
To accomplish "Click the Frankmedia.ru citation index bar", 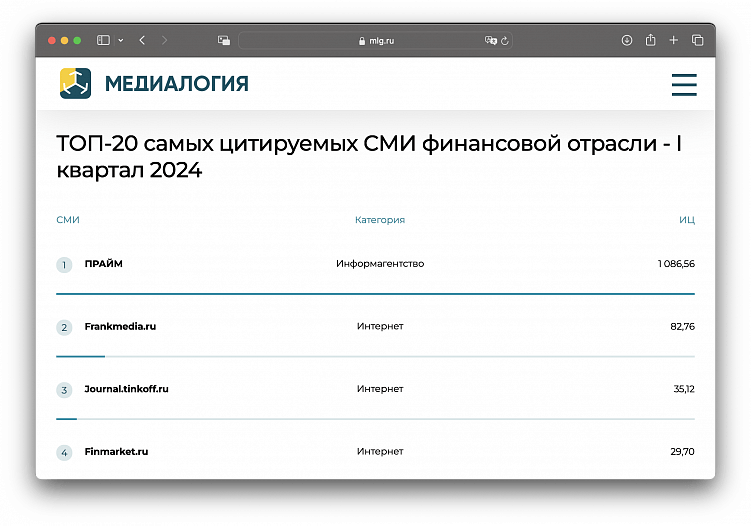I will 376,356.
